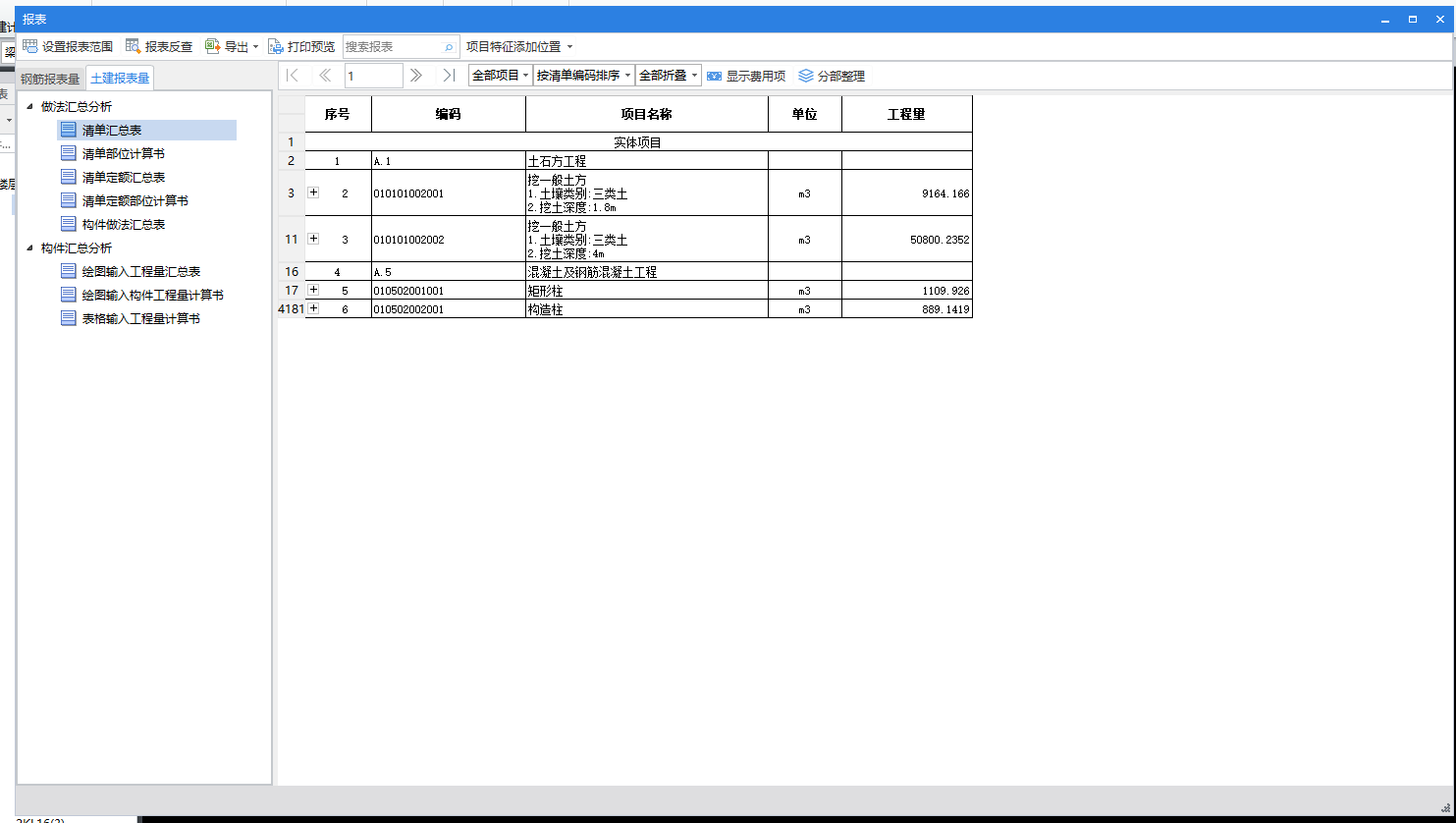1456x823 pixels.
Task: Click 分部整理 button
Action: [x=832, y=76]
